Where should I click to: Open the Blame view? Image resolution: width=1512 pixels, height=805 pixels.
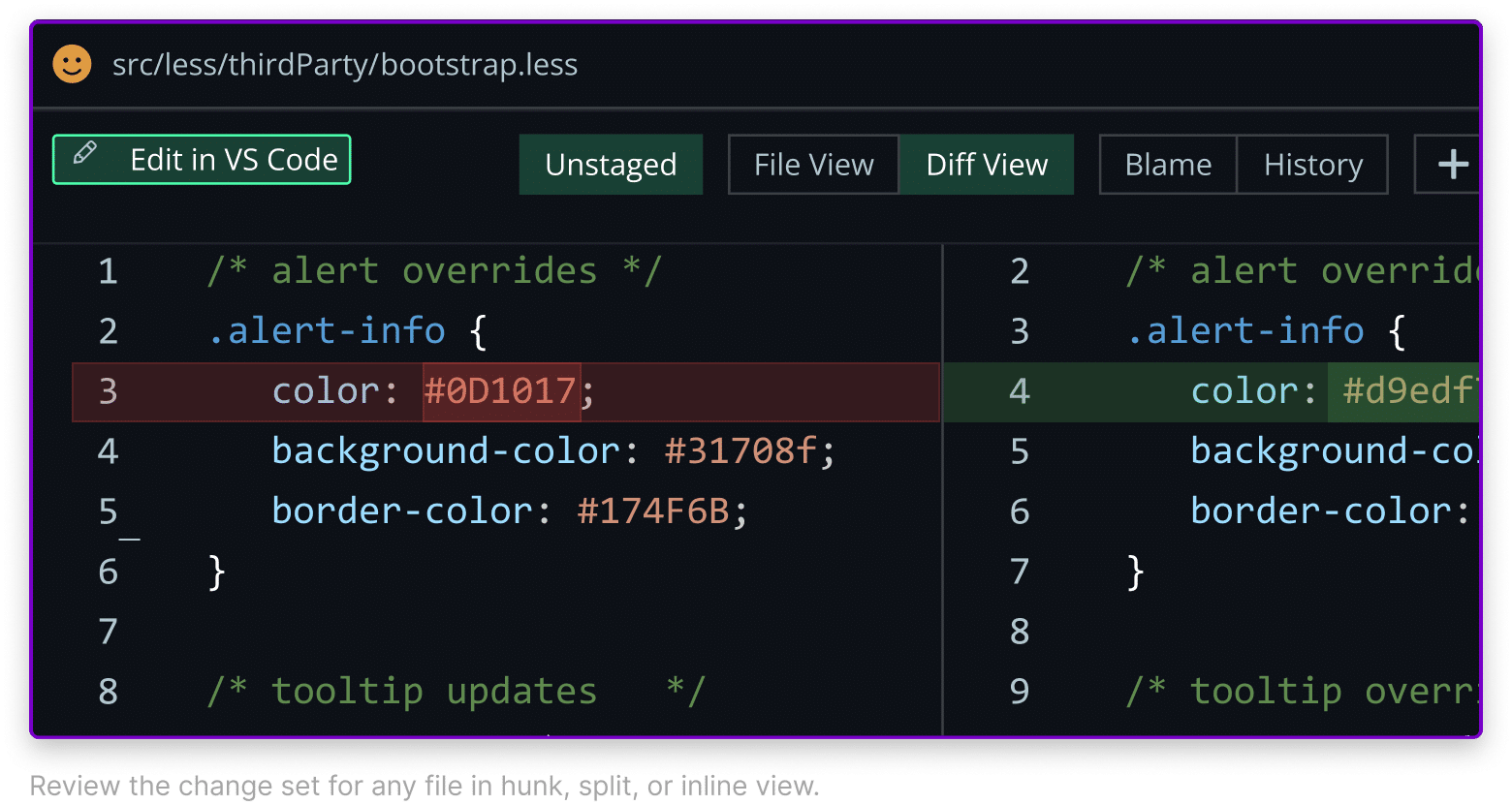coord(1168,165)
